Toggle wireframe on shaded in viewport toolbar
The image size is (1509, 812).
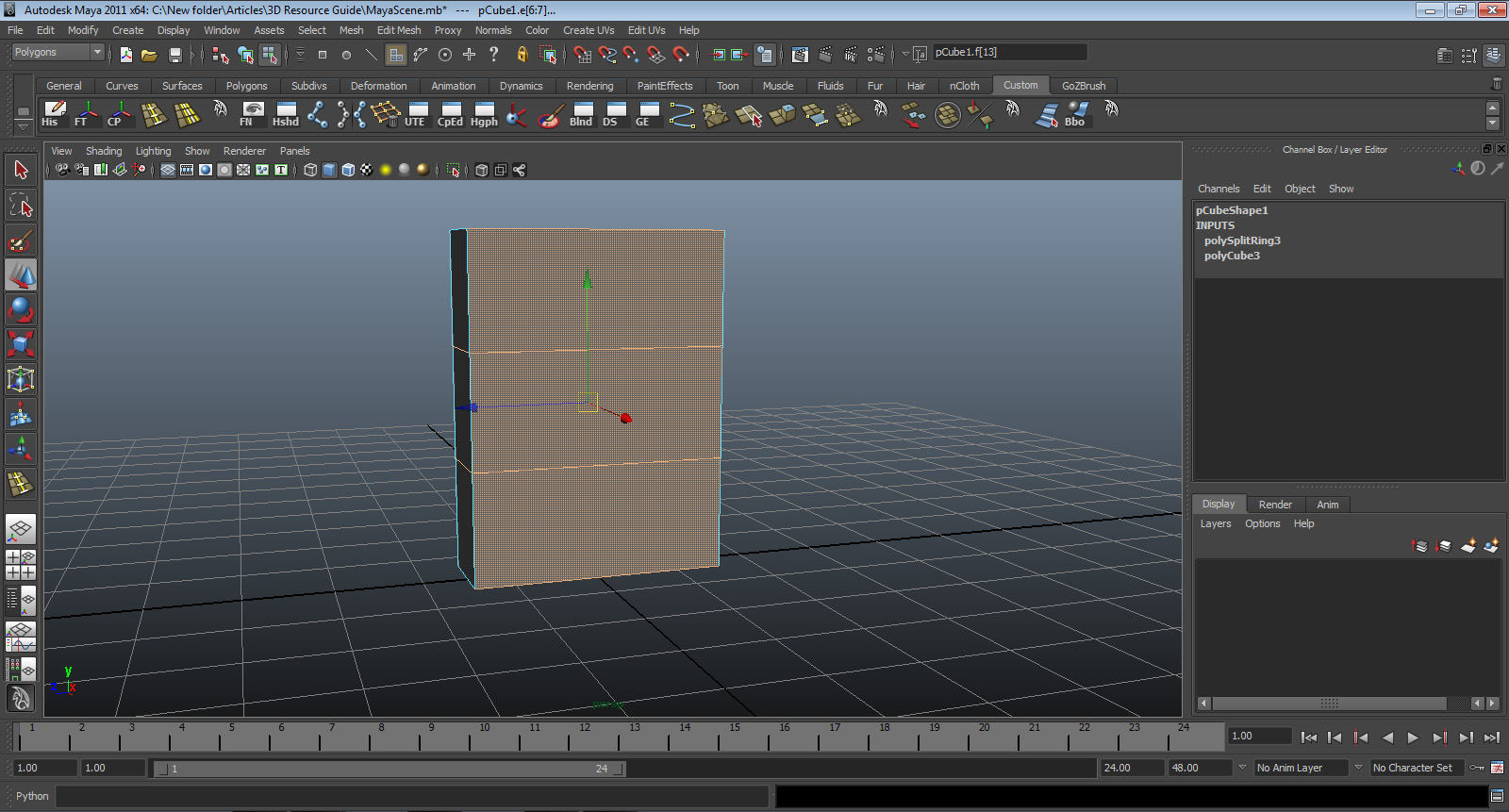pyautogui.click(x=348, y=170)
